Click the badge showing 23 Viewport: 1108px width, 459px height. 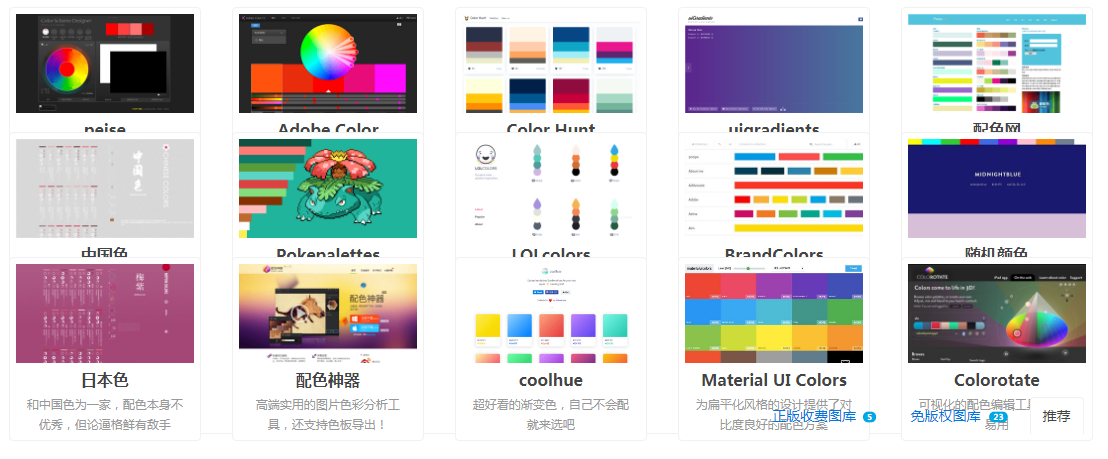[x=998, y=417]
